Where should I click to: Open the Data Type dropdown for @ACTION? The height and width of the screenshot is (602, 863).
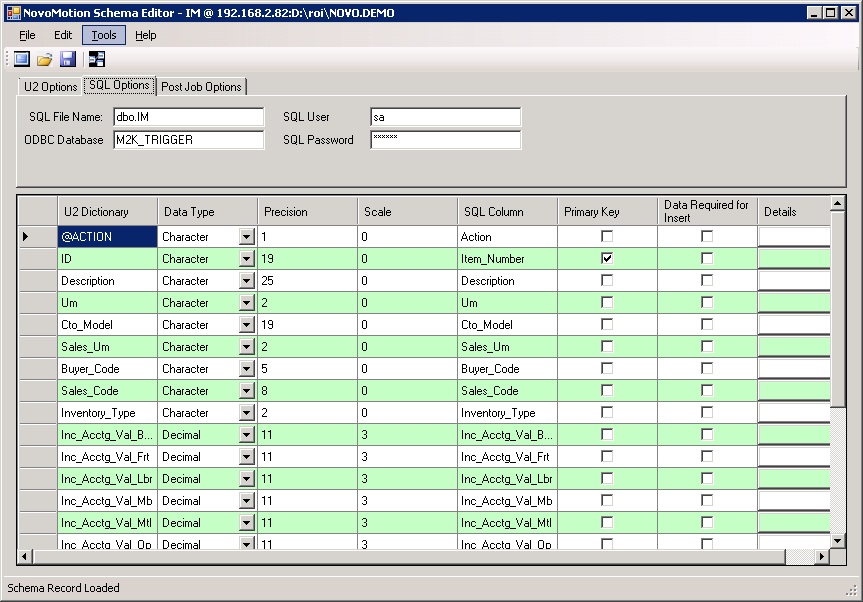[x=247, y=237]
